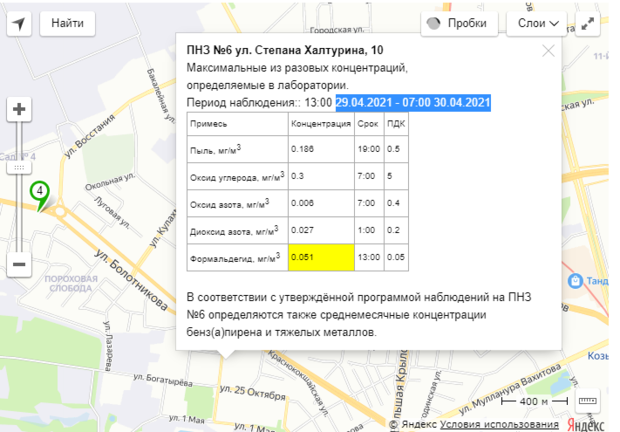Select the green map marker numbered 4
620x432 pixels.
40,193
